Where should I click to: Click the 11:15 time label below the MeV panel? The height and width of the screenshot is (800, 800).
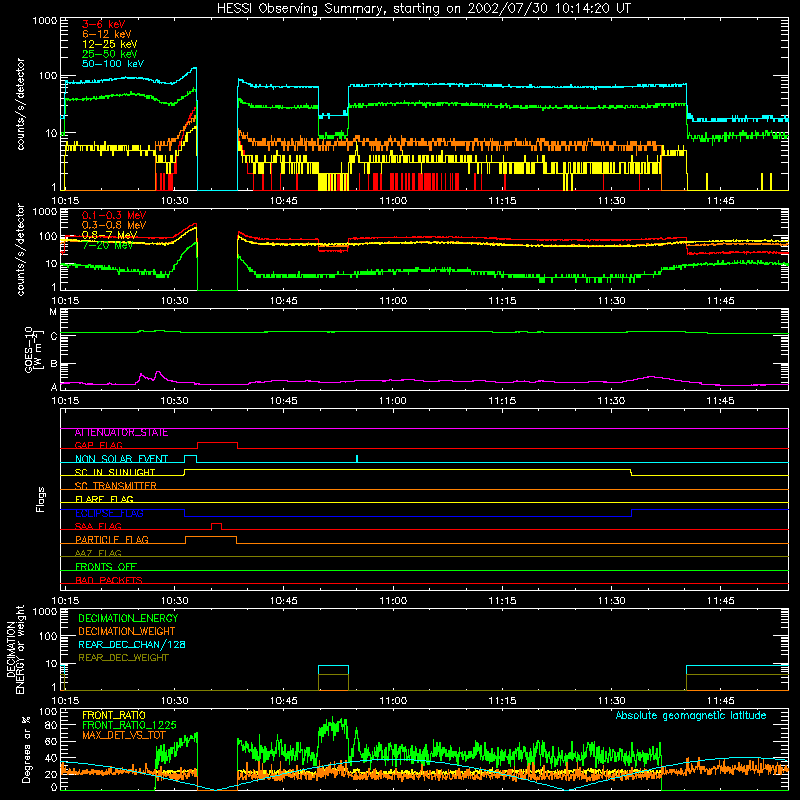pyautogui.click(x=502, y=301)
